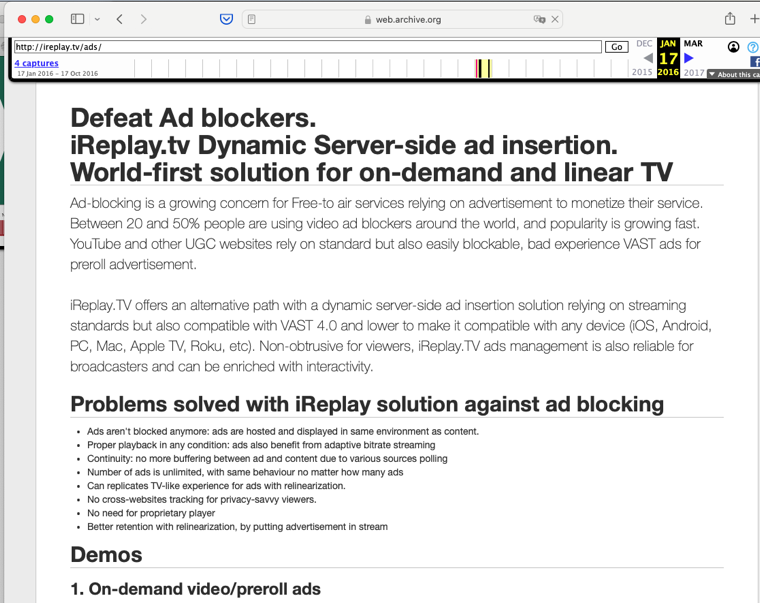Open the Wayback help question mark icon
The height and width of the screenshot is (603, 760).
(x=753, y=47)
